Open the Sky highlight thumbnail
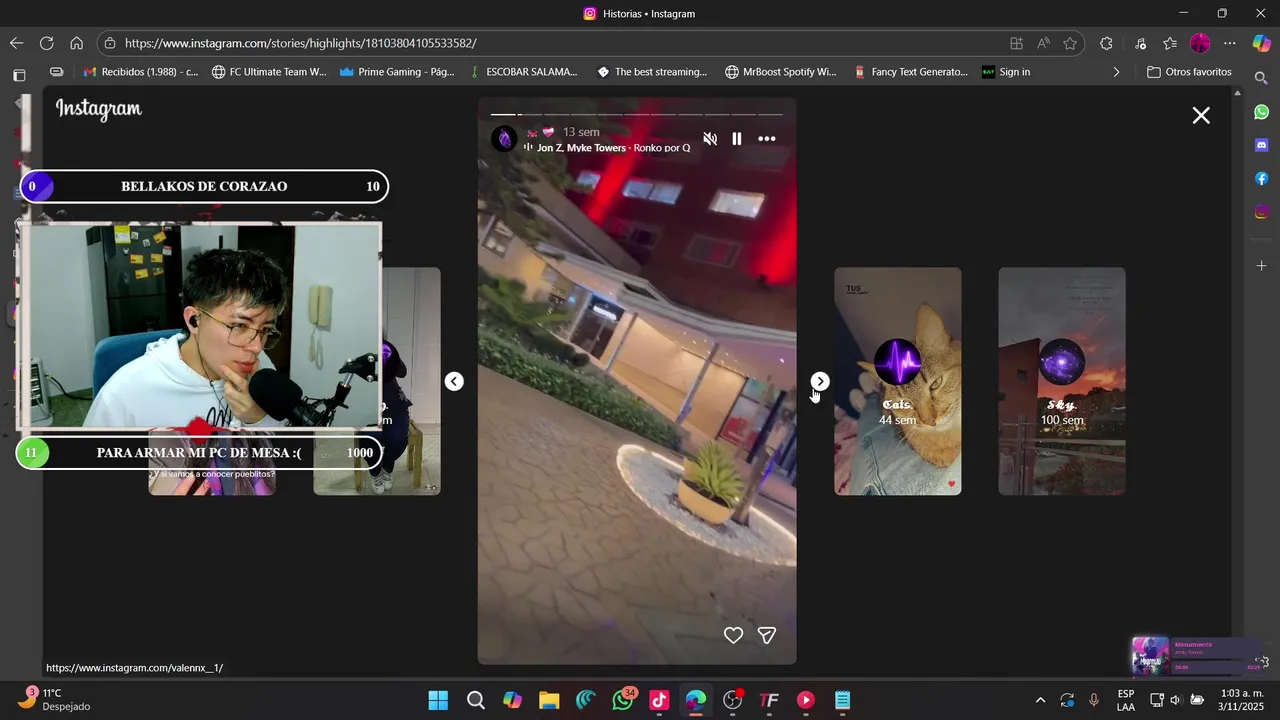Screen dimensions: 1280x720 pos(1062,381)
